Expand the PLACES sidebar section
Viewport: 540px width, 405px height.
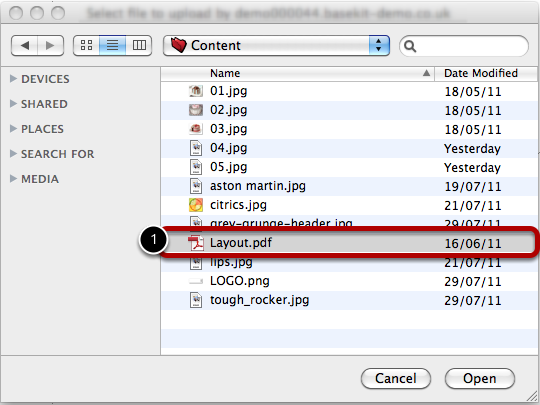coord(13,128)
